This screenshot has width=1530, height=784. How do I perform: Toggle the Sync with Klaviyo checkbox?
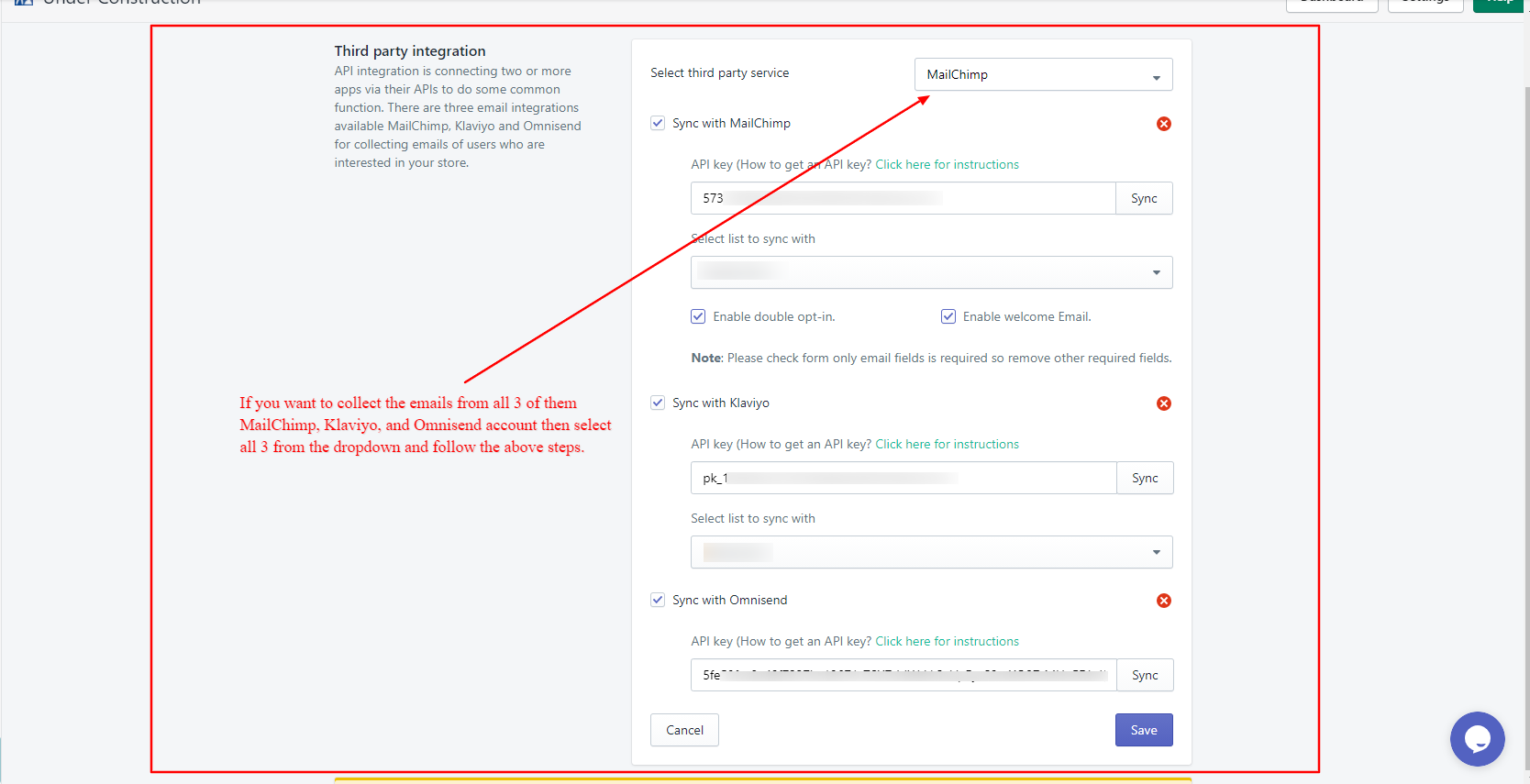(x=658, y=403)
